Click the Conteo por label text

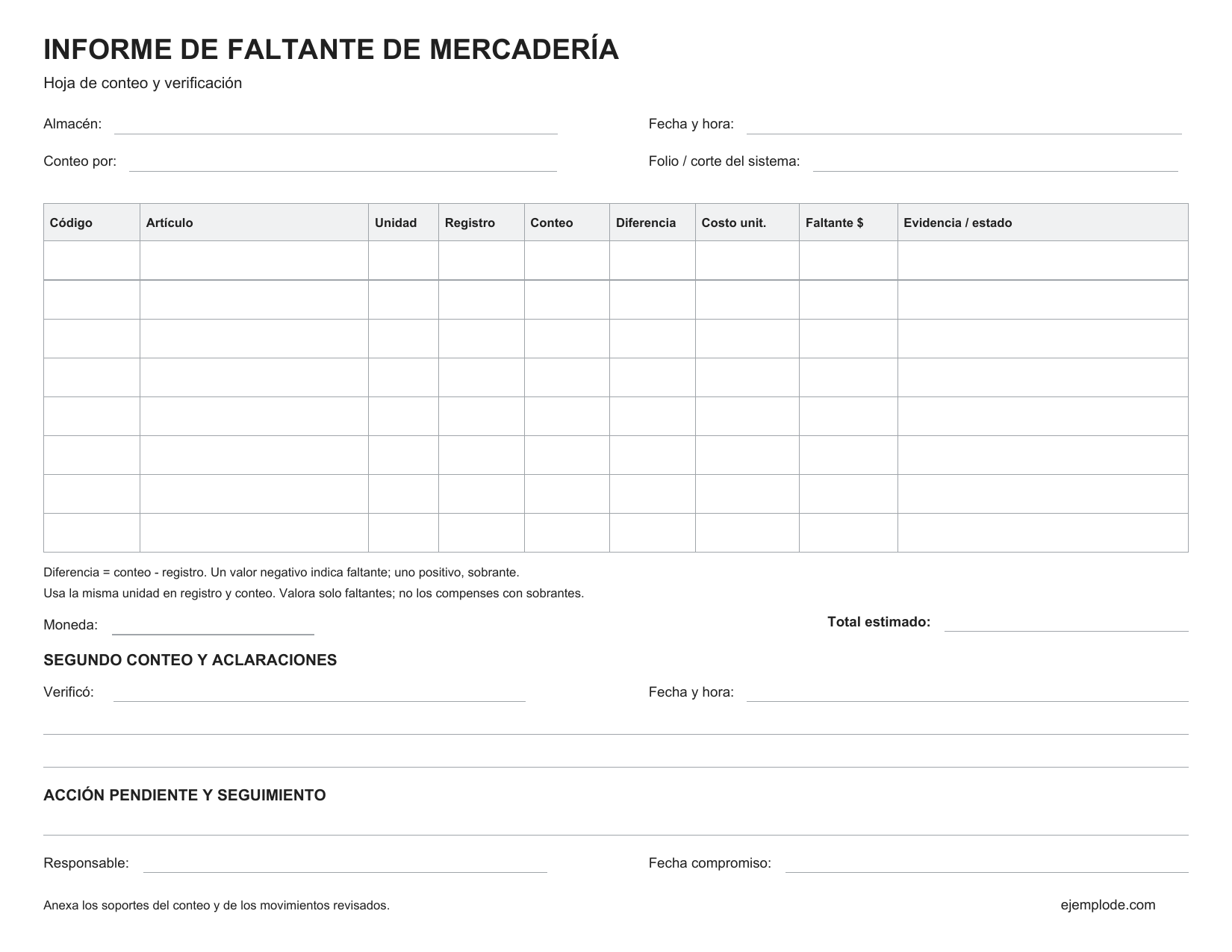80,161
